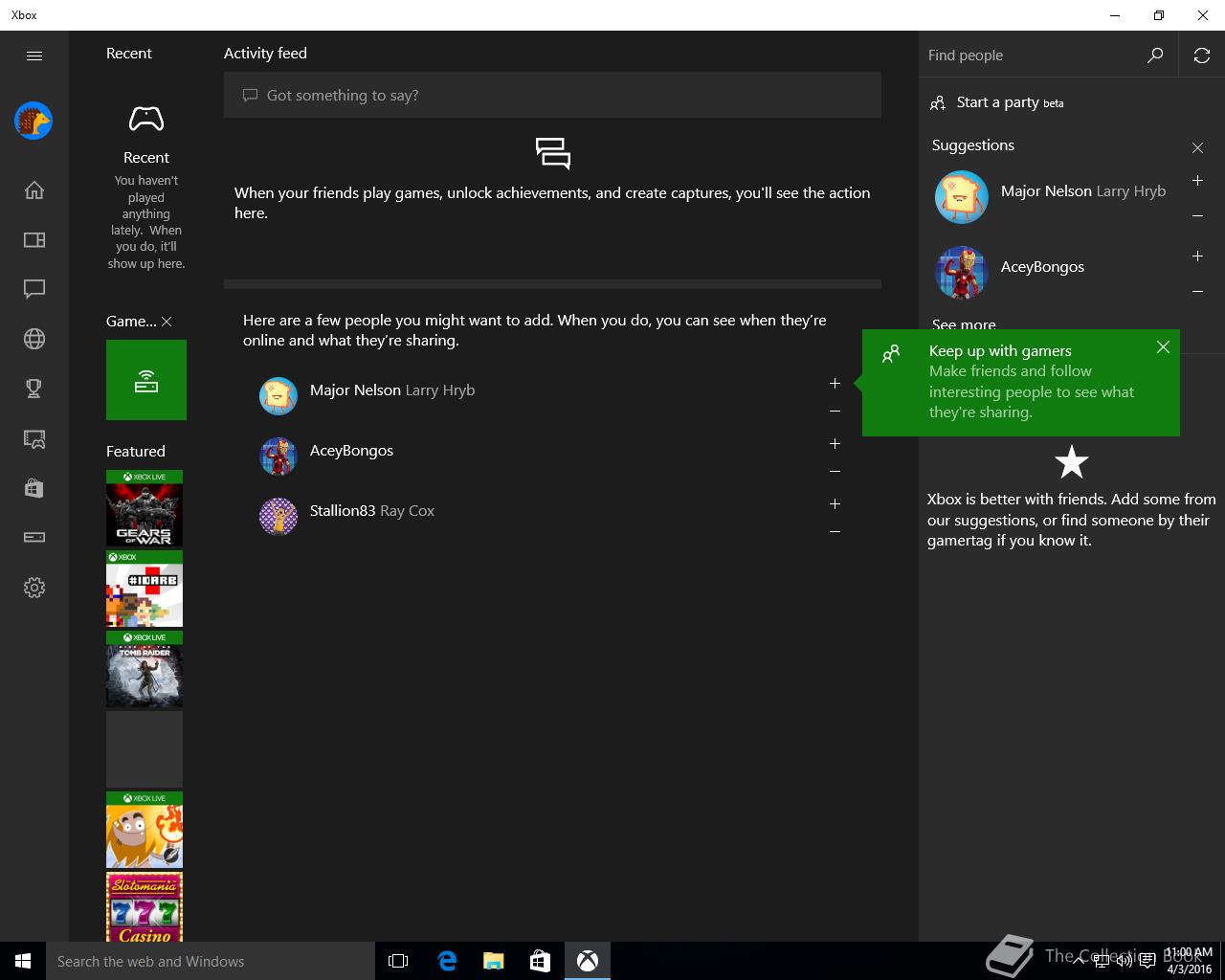Open #IDARB featured game thumbnail
This screenshot has width=1225, height=980.
pyautogui.click(x=145, y=589)
